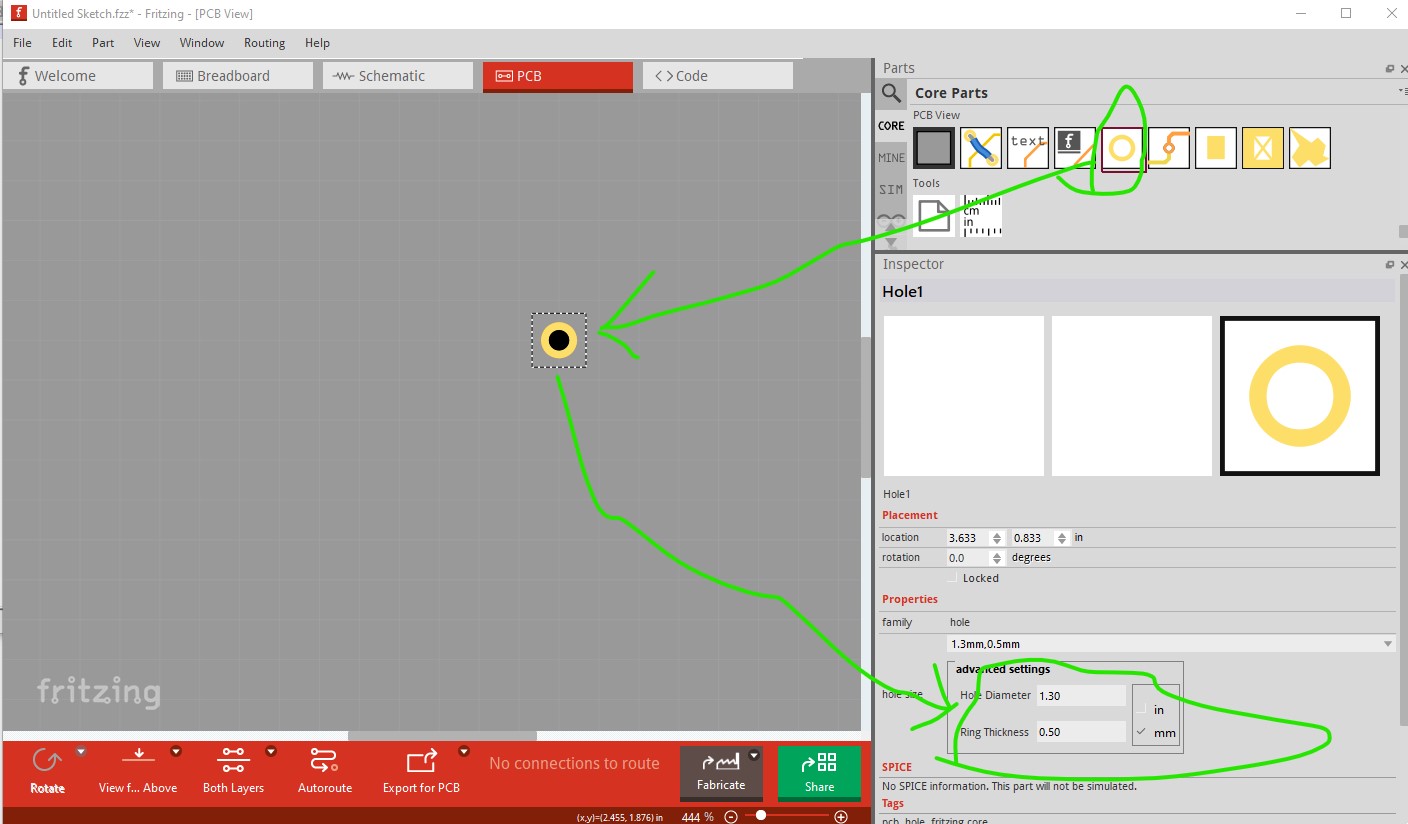Viewport: 1408px width, 824px height.
Task: Select the gray PCB board part
Action: click(934, 148)
